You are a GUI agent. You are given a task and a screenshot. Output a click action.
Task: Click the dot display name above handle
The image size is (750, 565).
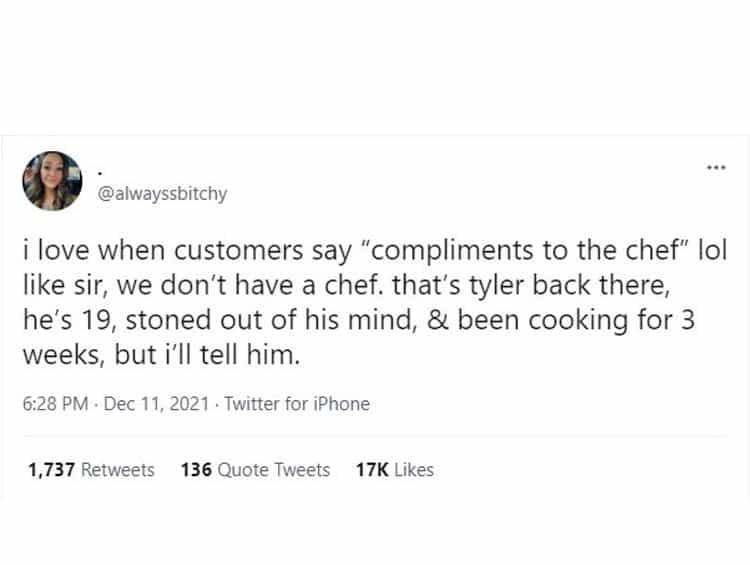(100, 170)
